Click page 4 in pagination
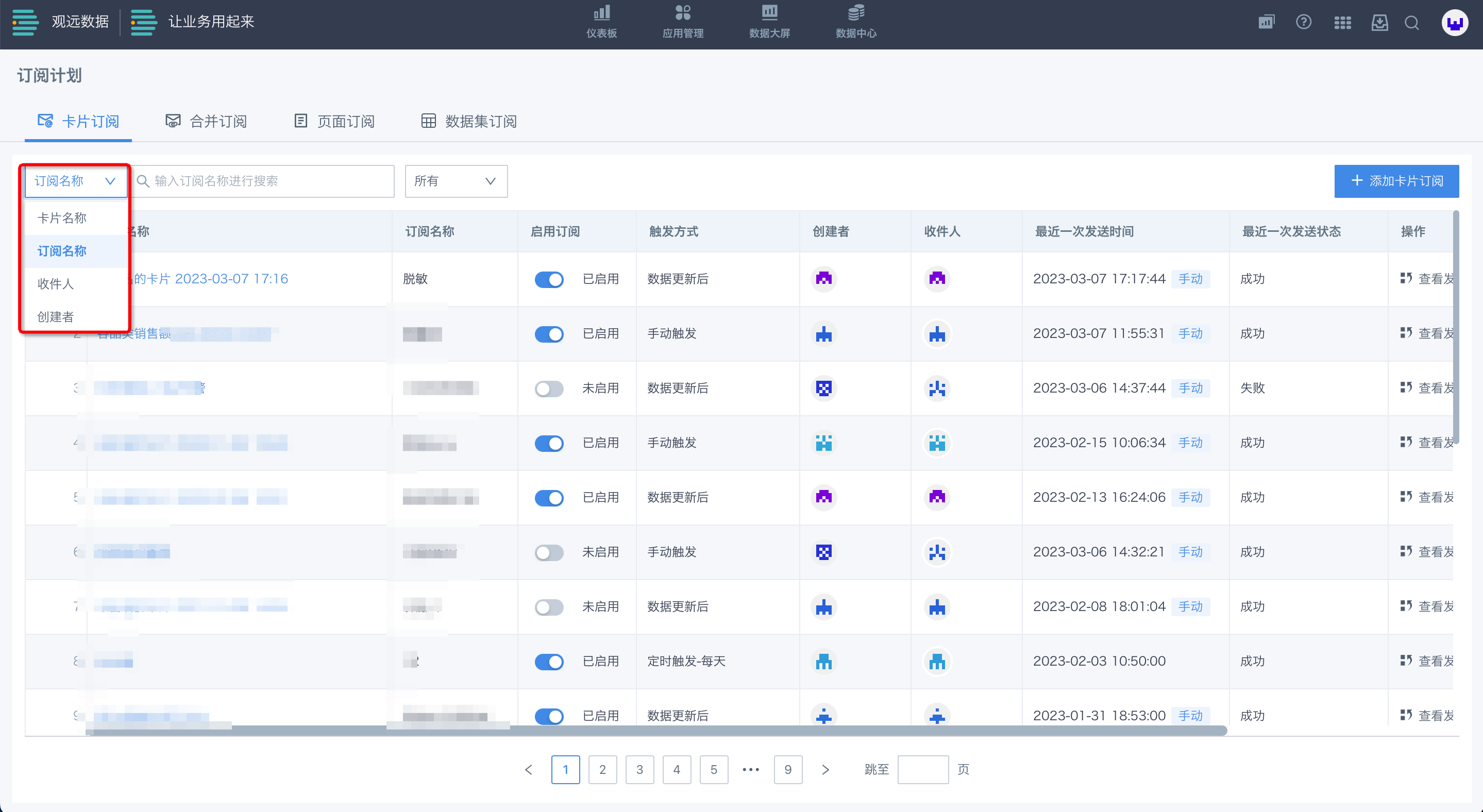 point(677,769)
